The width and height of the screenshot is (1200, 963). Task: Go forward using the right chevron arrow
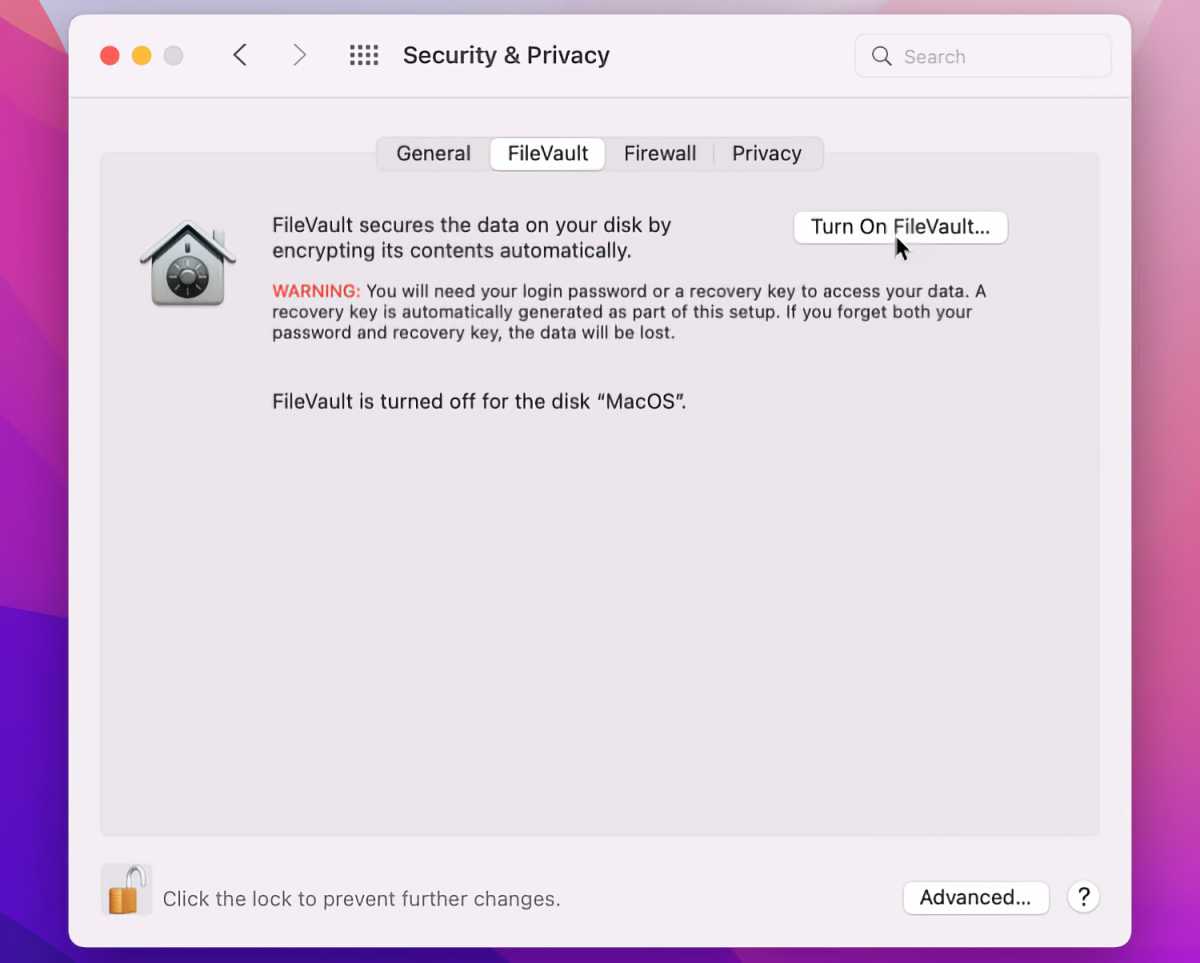(299, 55)
